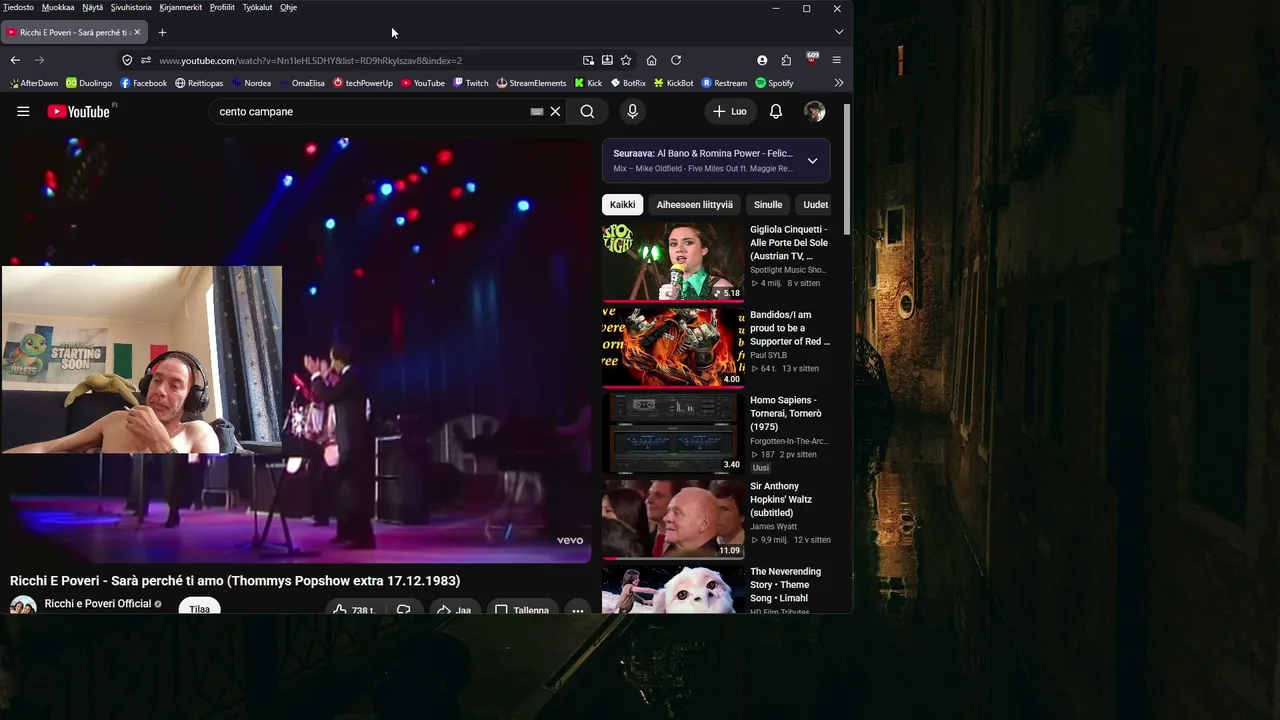The image size is (1280, 720).
Task: List all tabs with the dropdown arrow
Action: (839, 32)
